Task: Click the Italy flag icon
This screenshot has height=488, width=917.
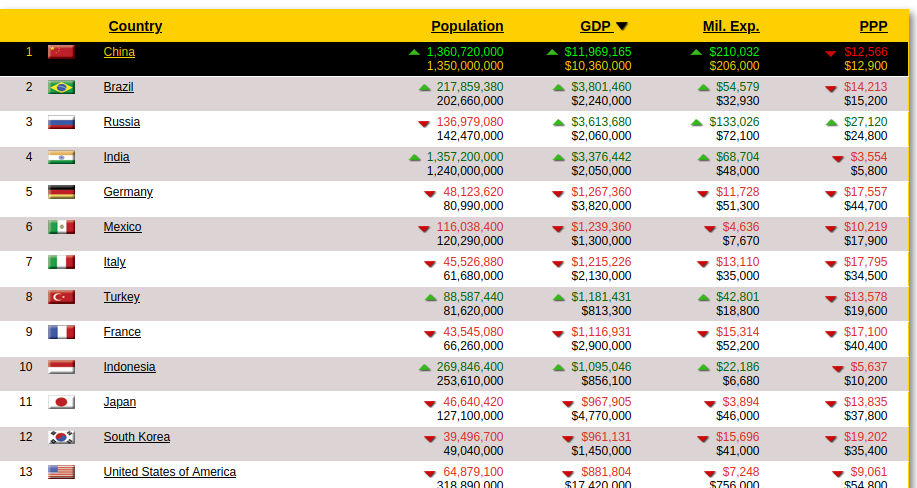Action: [x=61, y=262]
